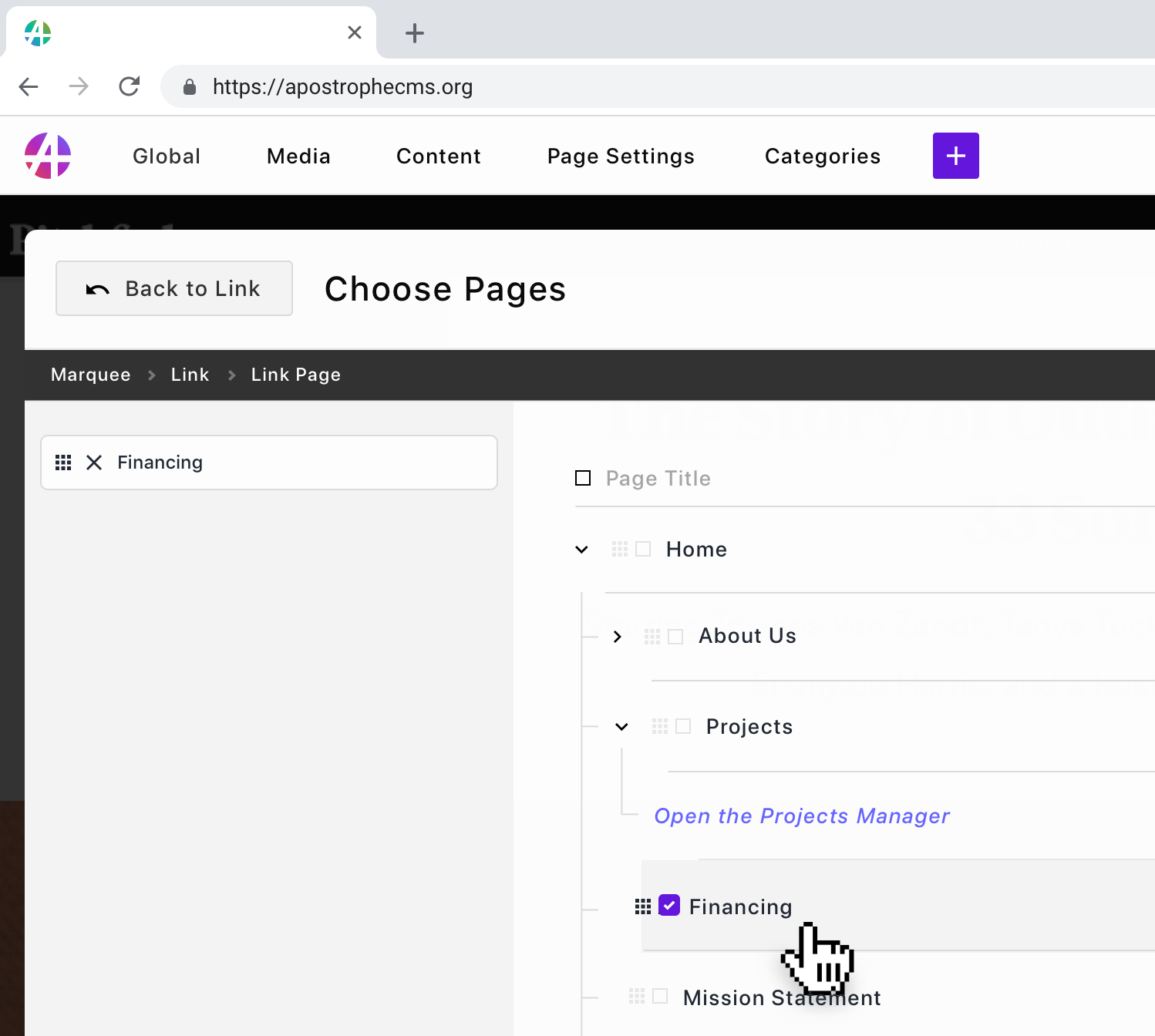This screenshot has width=1155, height=1036.
Task: Click Open the Projects Manager link
Action: [802, 816]
